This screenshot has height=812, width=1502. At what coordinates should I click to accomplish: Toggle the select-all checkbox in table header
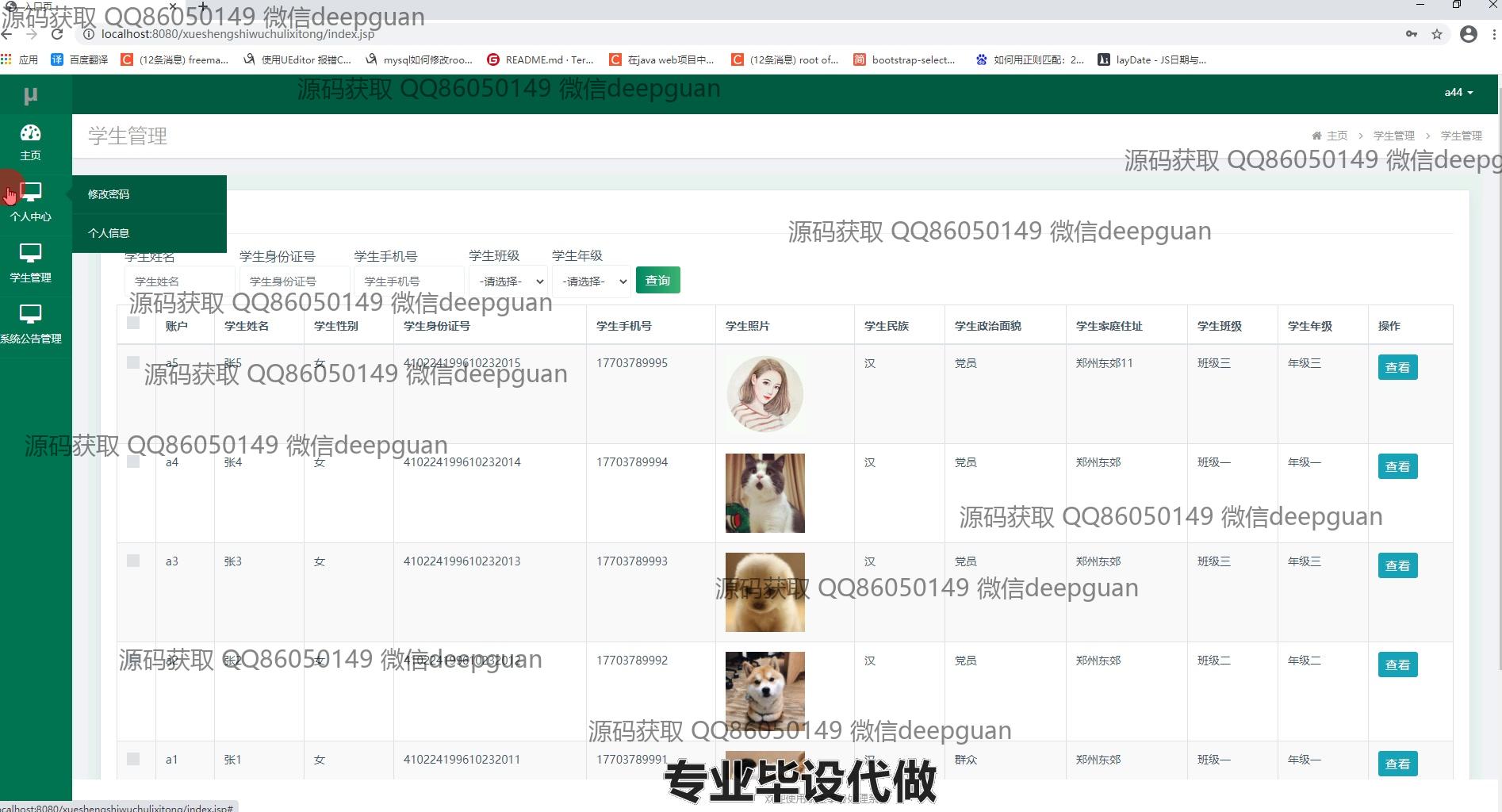click(x=133, y=324)
